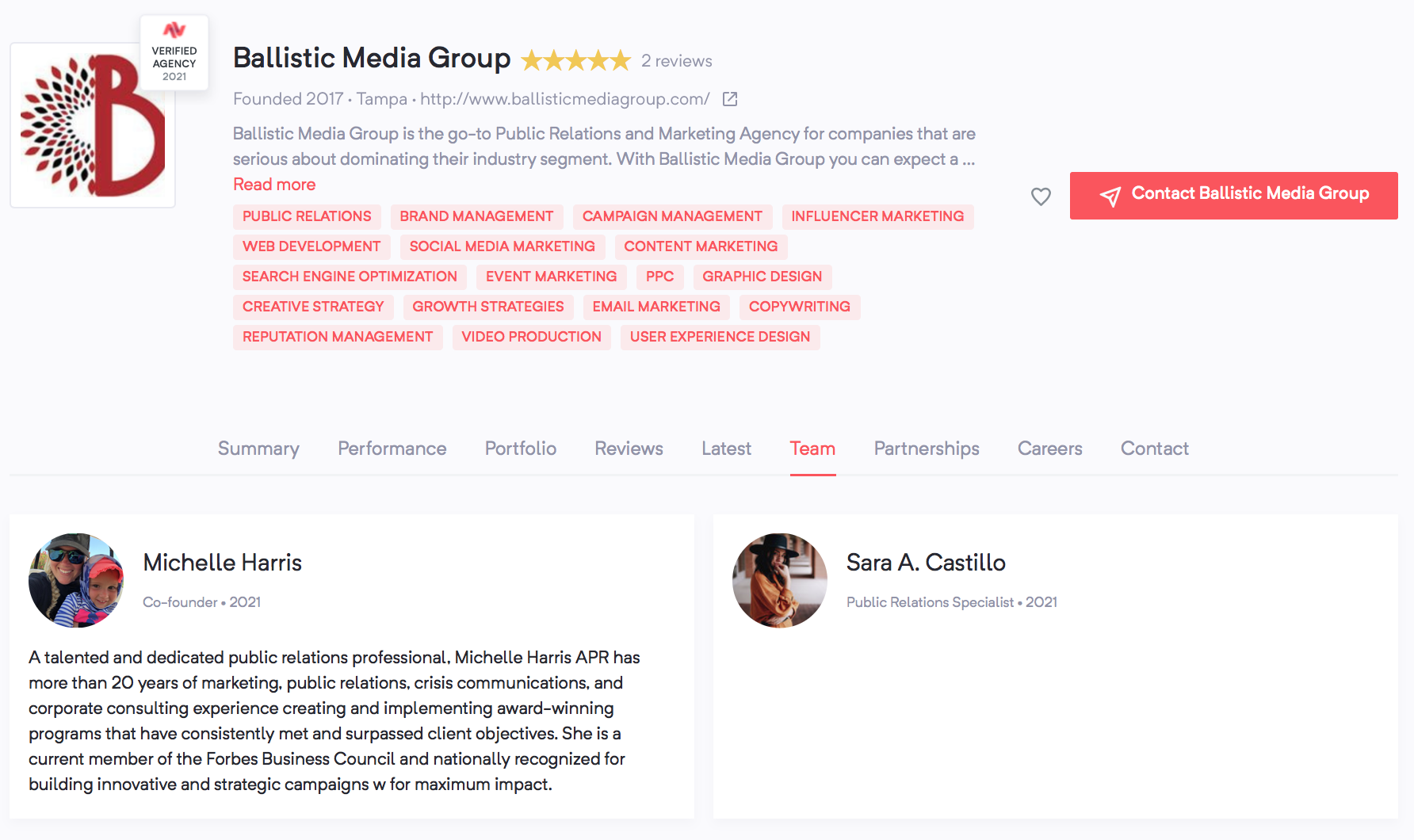1414x840 pixels.
Task: Select the Creative Strategy tag
Action: click(x=313, y=307)
